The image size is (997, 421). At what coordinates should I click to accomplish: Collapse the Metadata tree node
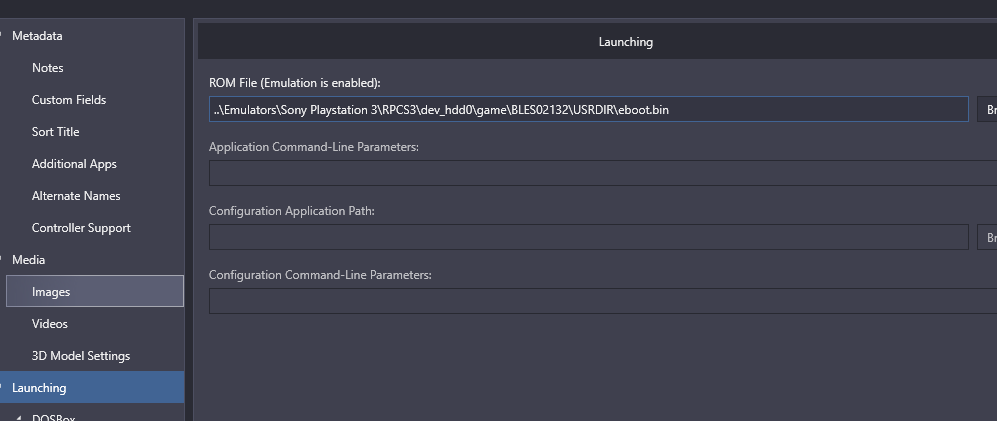tap(2, 36)
